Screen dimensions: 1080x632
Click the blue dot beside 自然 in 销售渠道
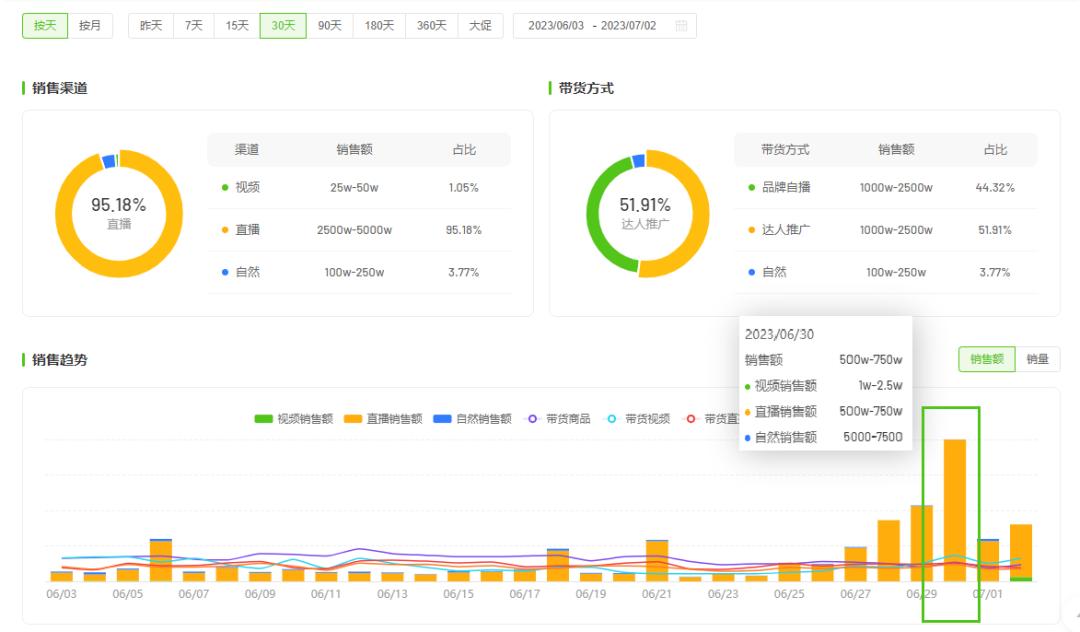(x=223, y=271)
